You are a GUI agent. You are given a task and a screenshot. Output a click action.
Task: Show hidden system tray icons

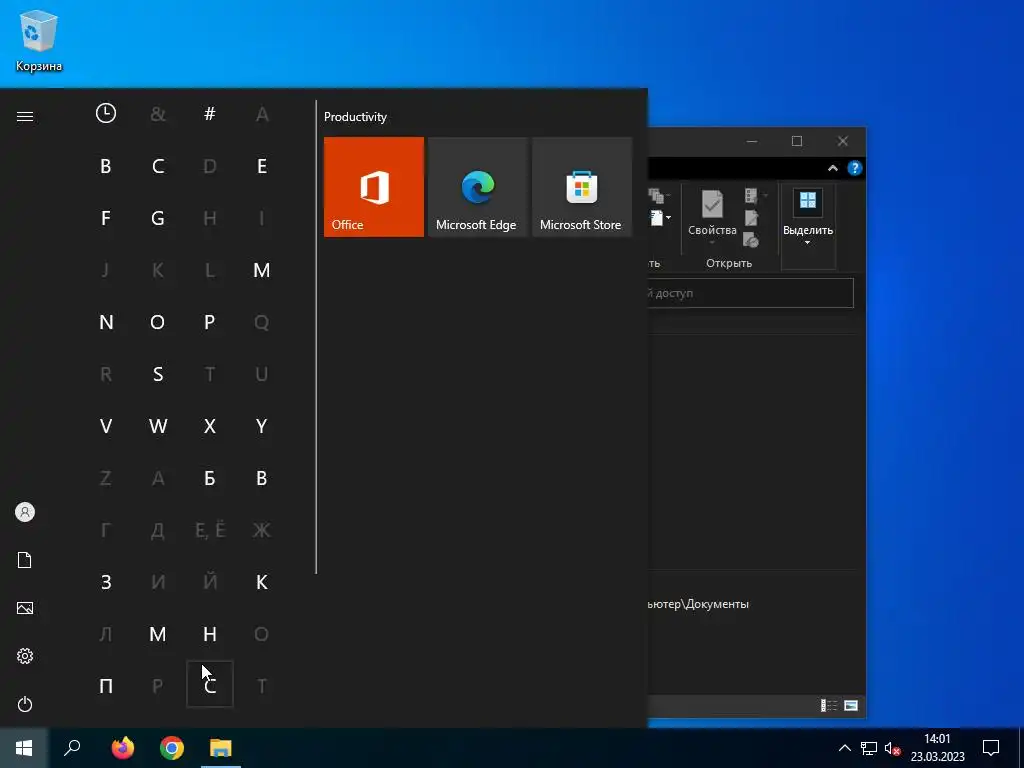pyautogui.click(x=844, y=748)
